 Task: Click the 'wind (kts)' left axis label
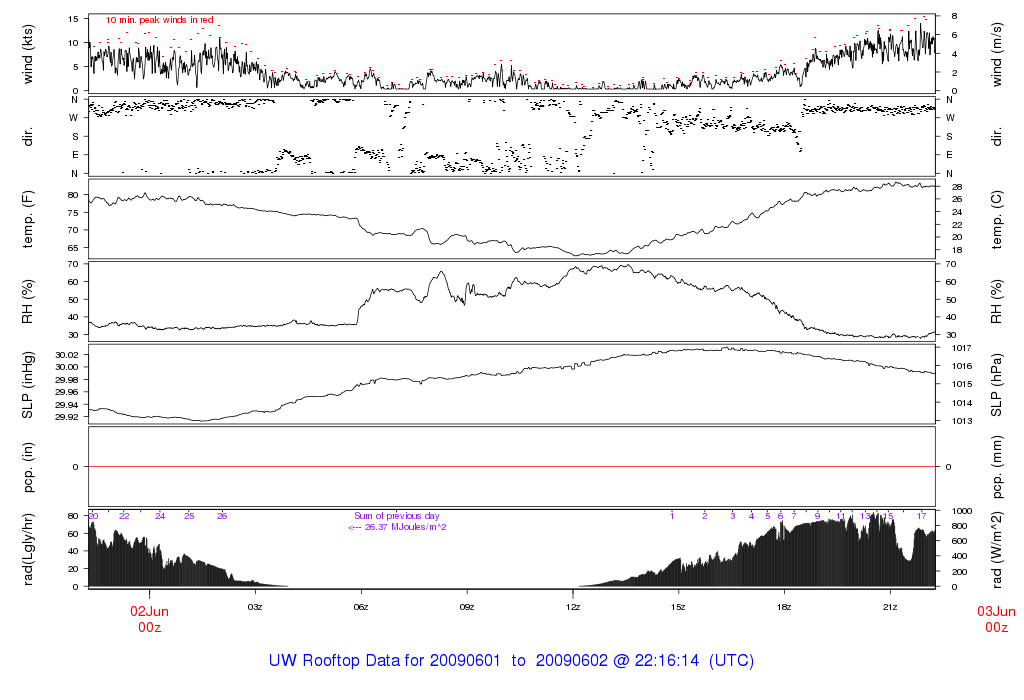[28, 52]
